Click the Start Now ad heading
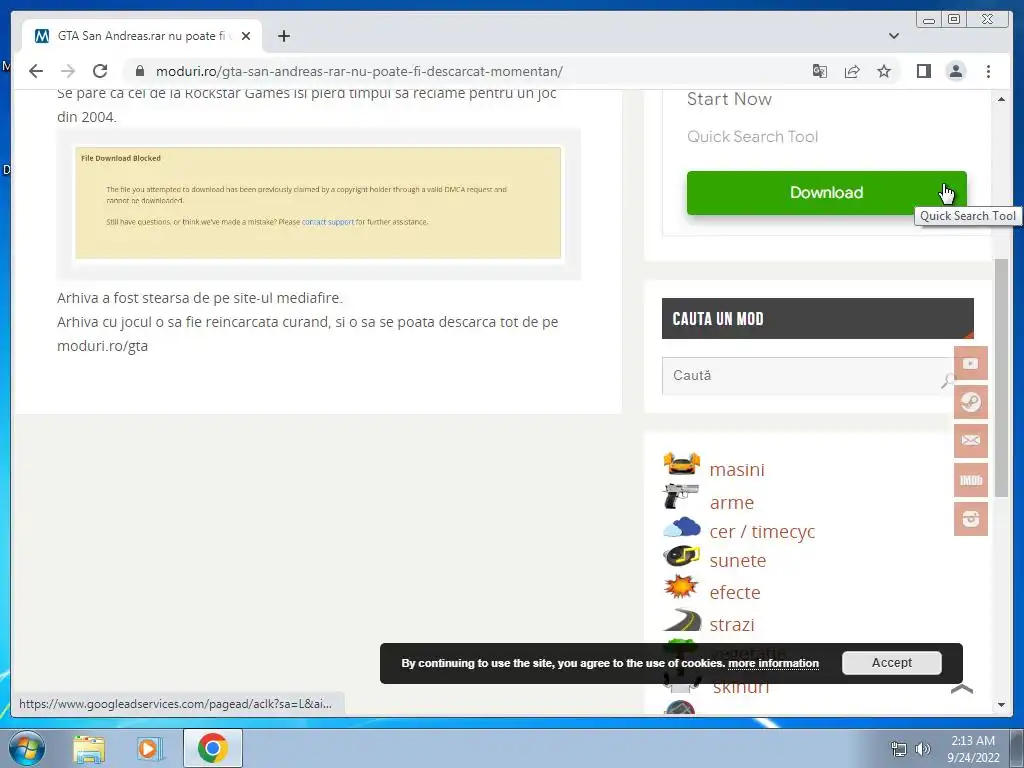 tap(729, 99)
